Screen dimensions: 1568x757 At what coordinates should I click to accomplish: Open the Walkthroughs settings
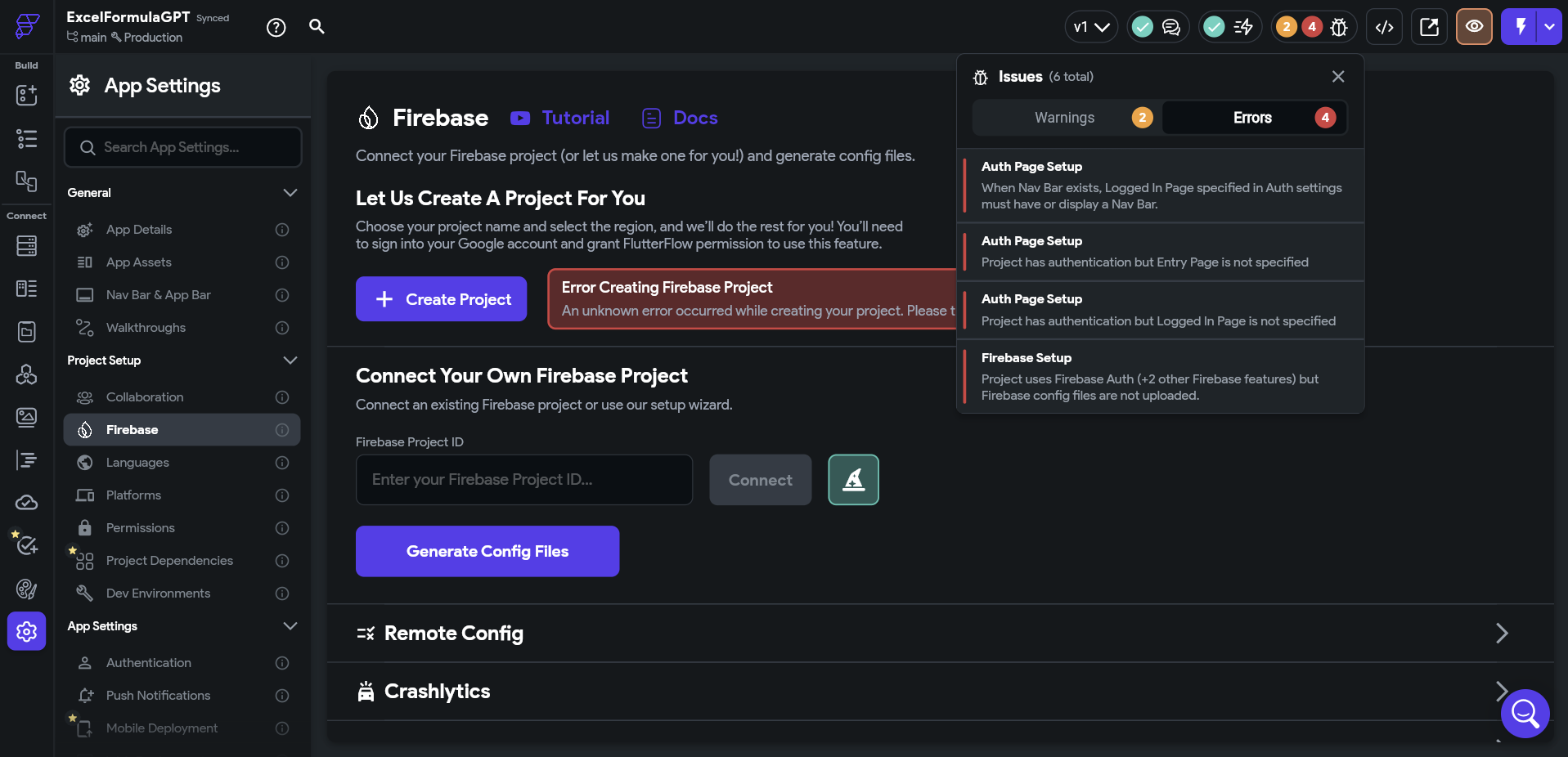coord(182,328)
